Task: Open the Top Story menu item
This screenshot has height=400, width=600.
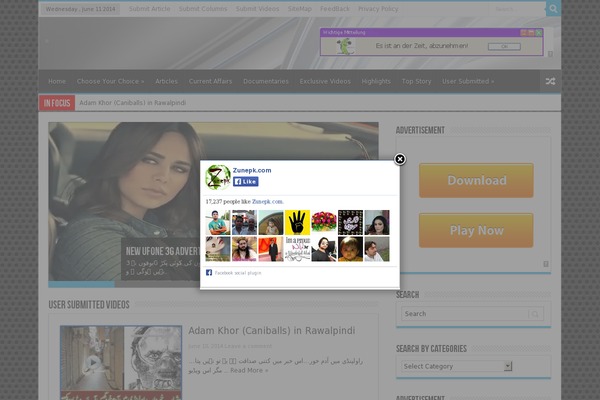Action: point(416,81)
